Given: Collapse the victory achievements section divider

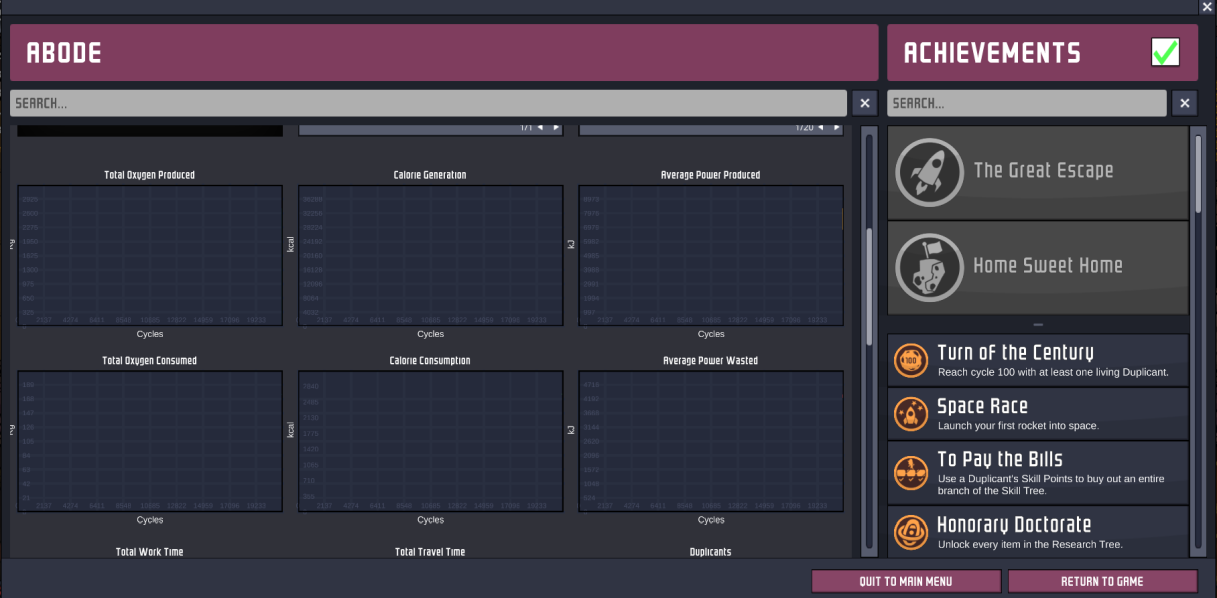Looking at the screenshot, I should click(1038, 325).
